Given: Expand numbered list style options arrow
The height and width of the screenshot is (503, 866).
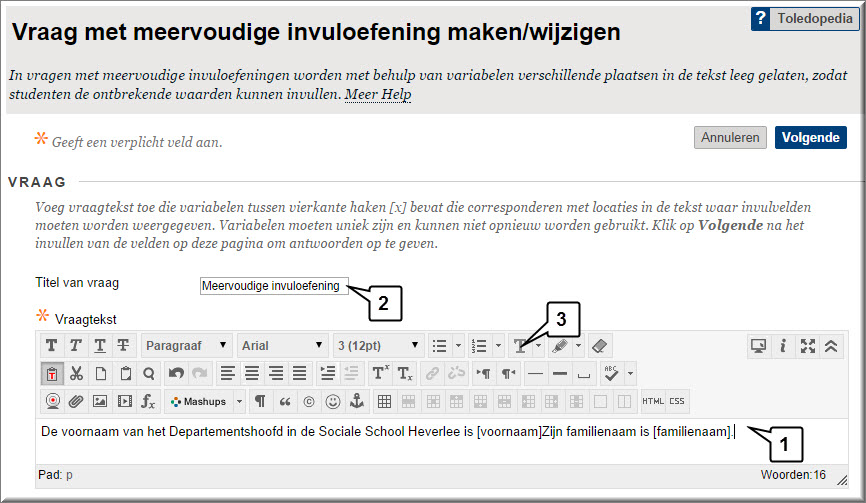Looking at the screenshot, I should (x=498, y=346).
